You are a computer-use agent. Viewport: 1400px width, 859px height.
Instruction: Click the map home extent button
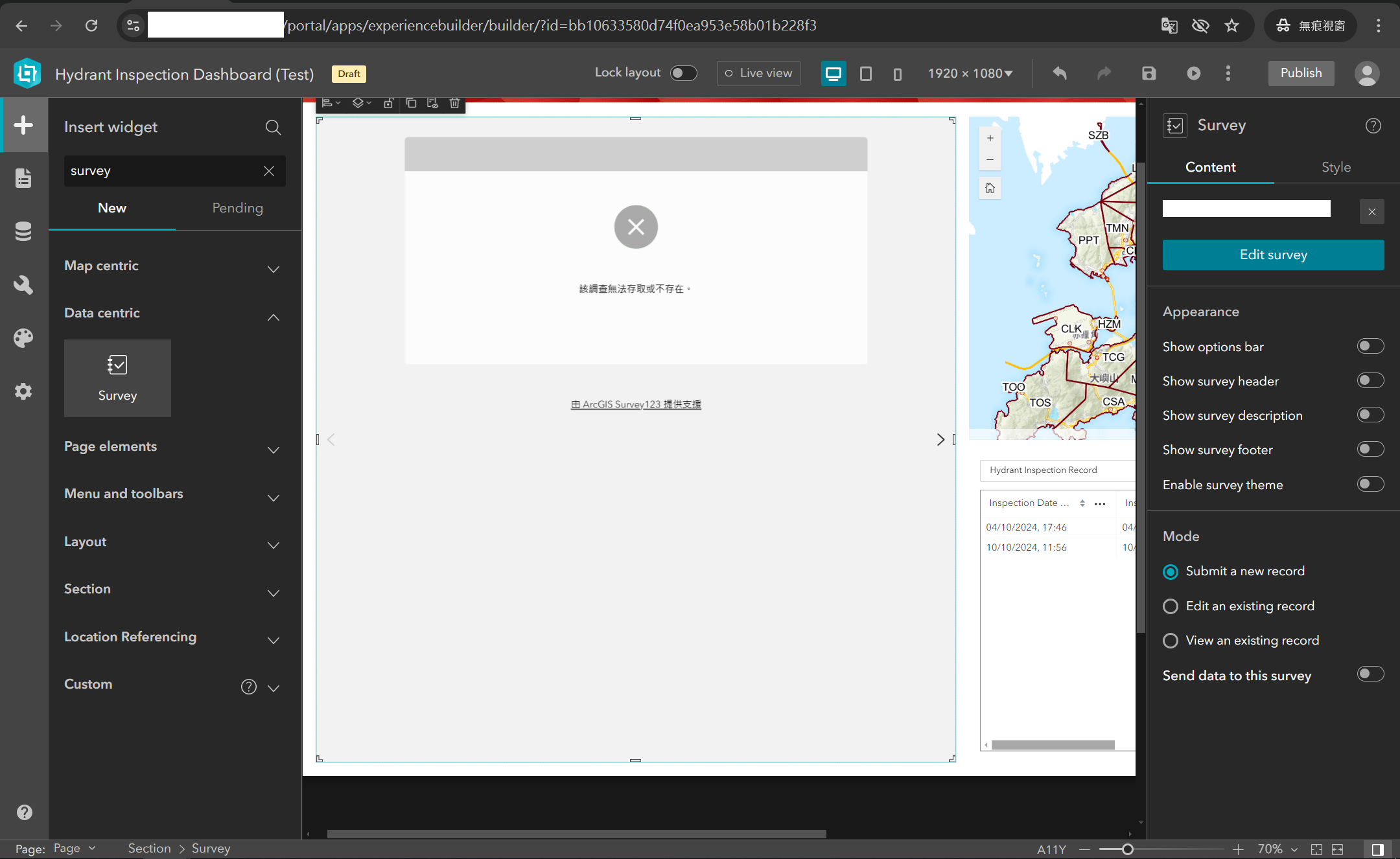[x=990, y=189]
